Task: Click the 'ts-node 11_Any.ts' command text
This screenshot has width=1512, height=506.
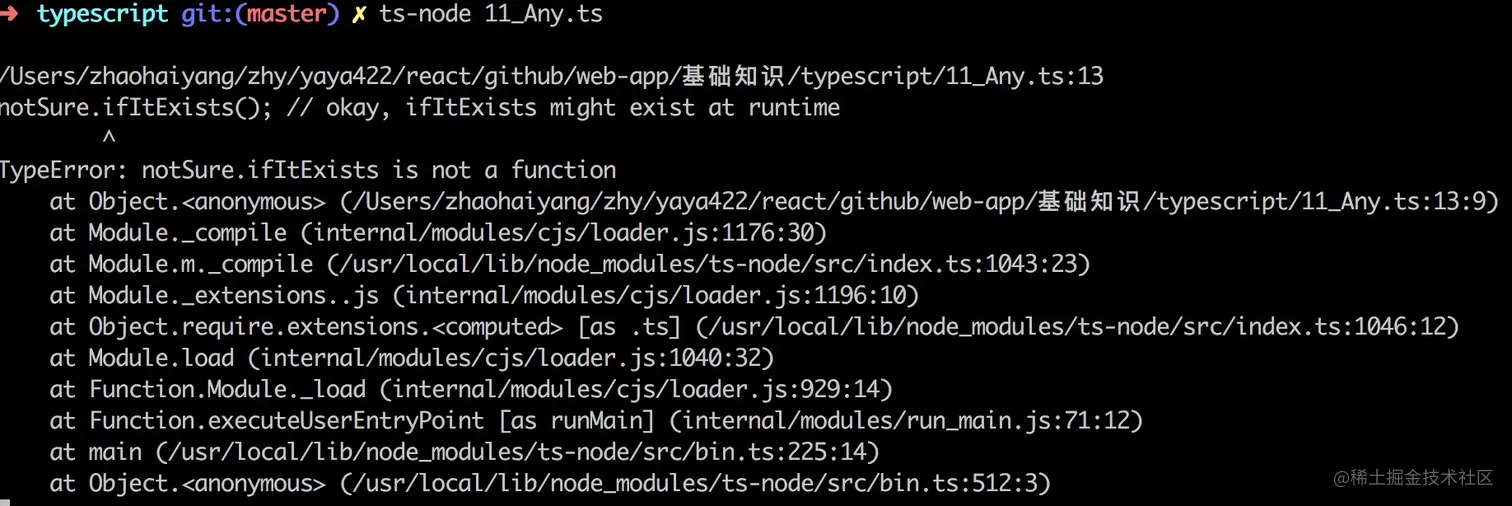Action: click(491, 16)
